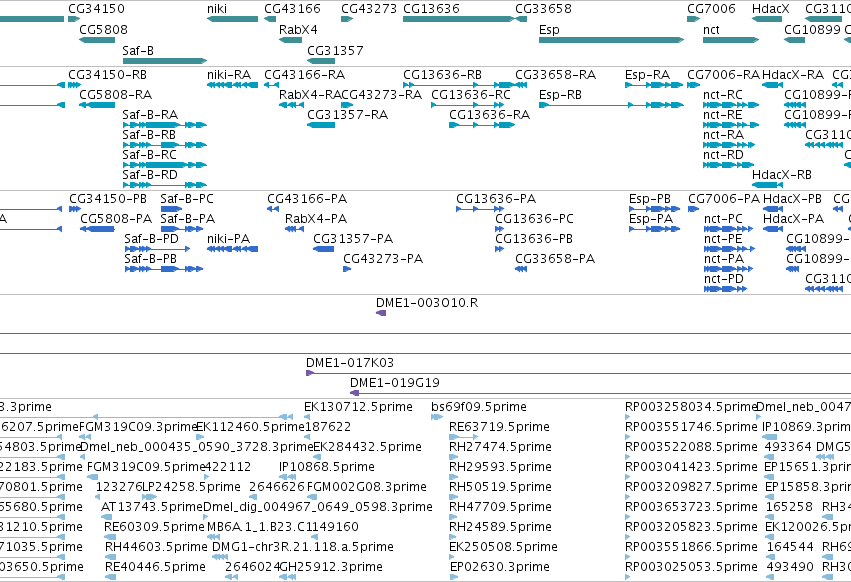Select the Esp gene bar
Screen dimensions: 851x582
[x=611, y=40]
